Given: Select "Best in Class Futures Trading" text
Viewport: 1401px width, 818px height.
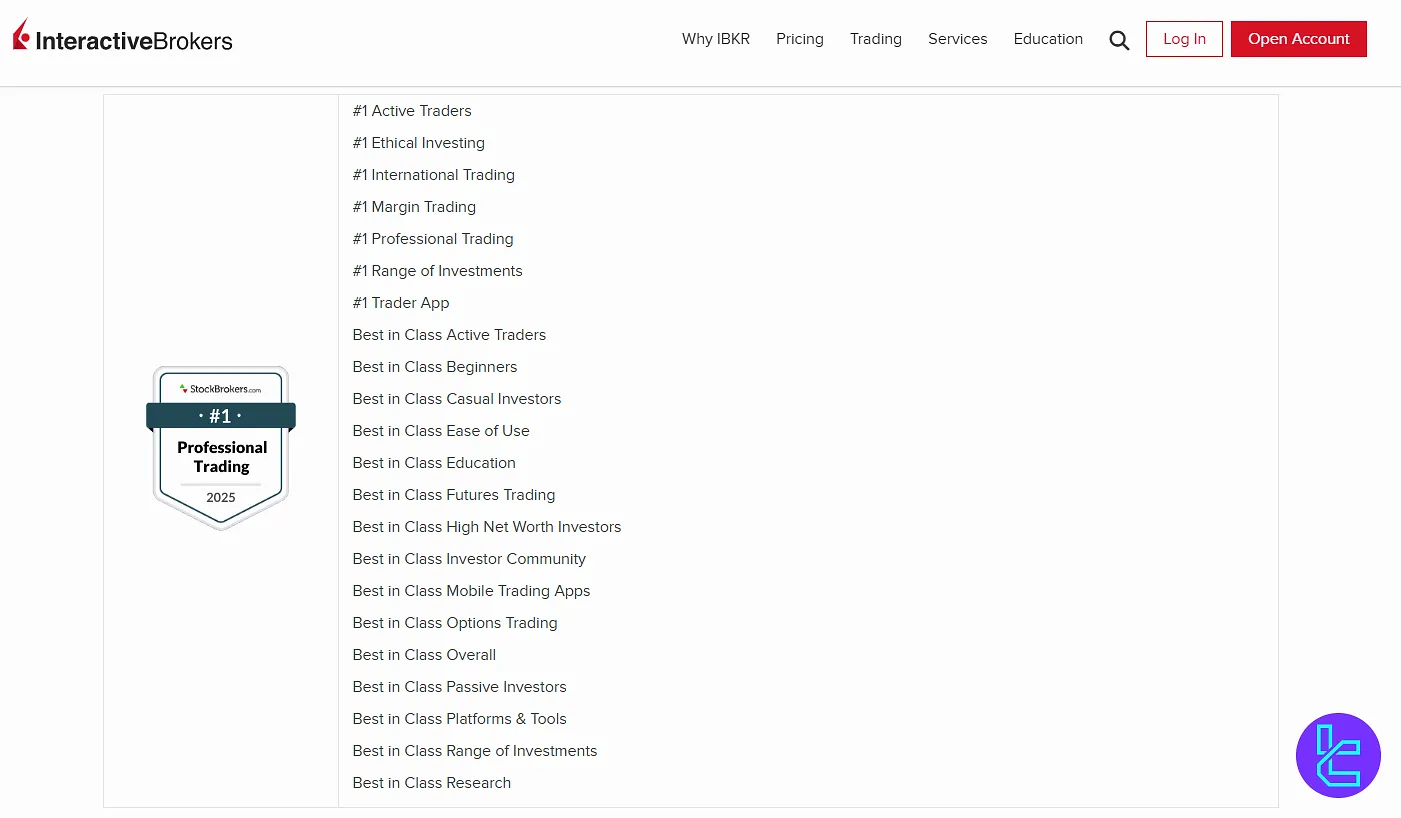Looking at the screenshot, I should pyautogui.click(x=454, y=495).
